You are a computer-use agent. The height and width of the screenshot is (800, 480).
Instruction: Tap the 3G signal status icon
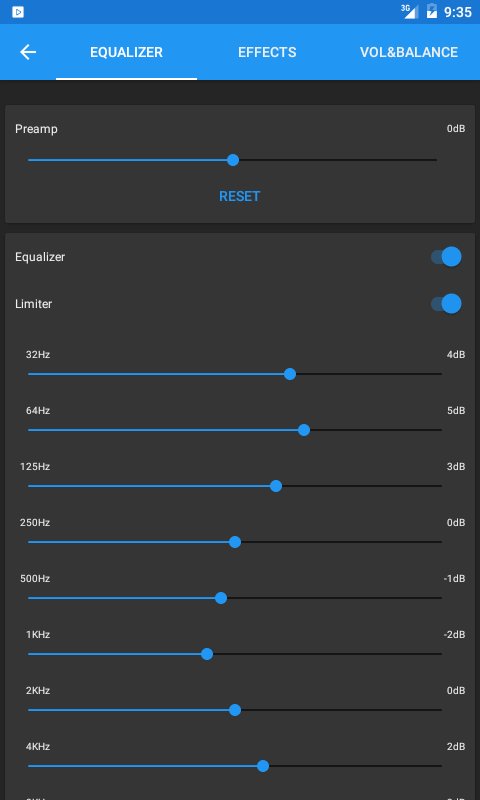pos(409,11)
